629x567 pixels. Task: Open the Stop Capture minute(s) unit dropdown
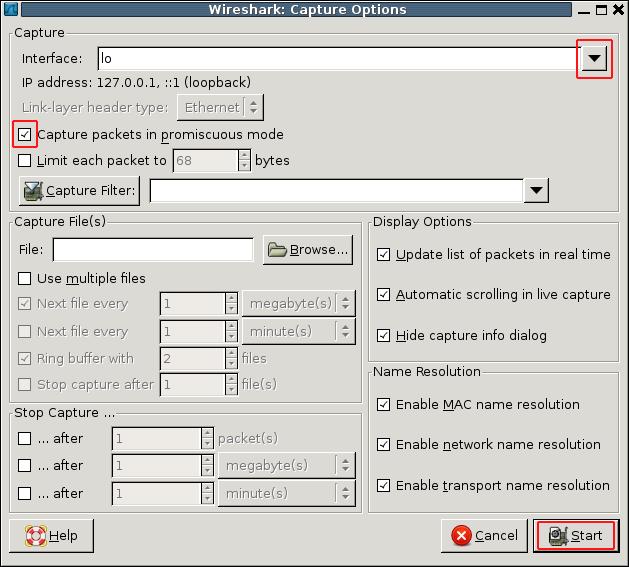287,493
